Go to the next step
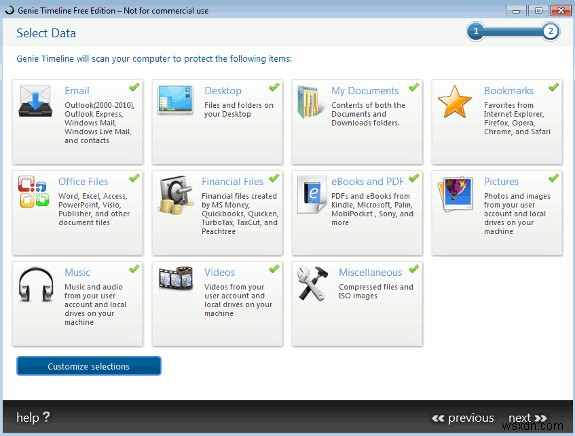Viewport: 575px width, 436px height. [x=527, y=418]
